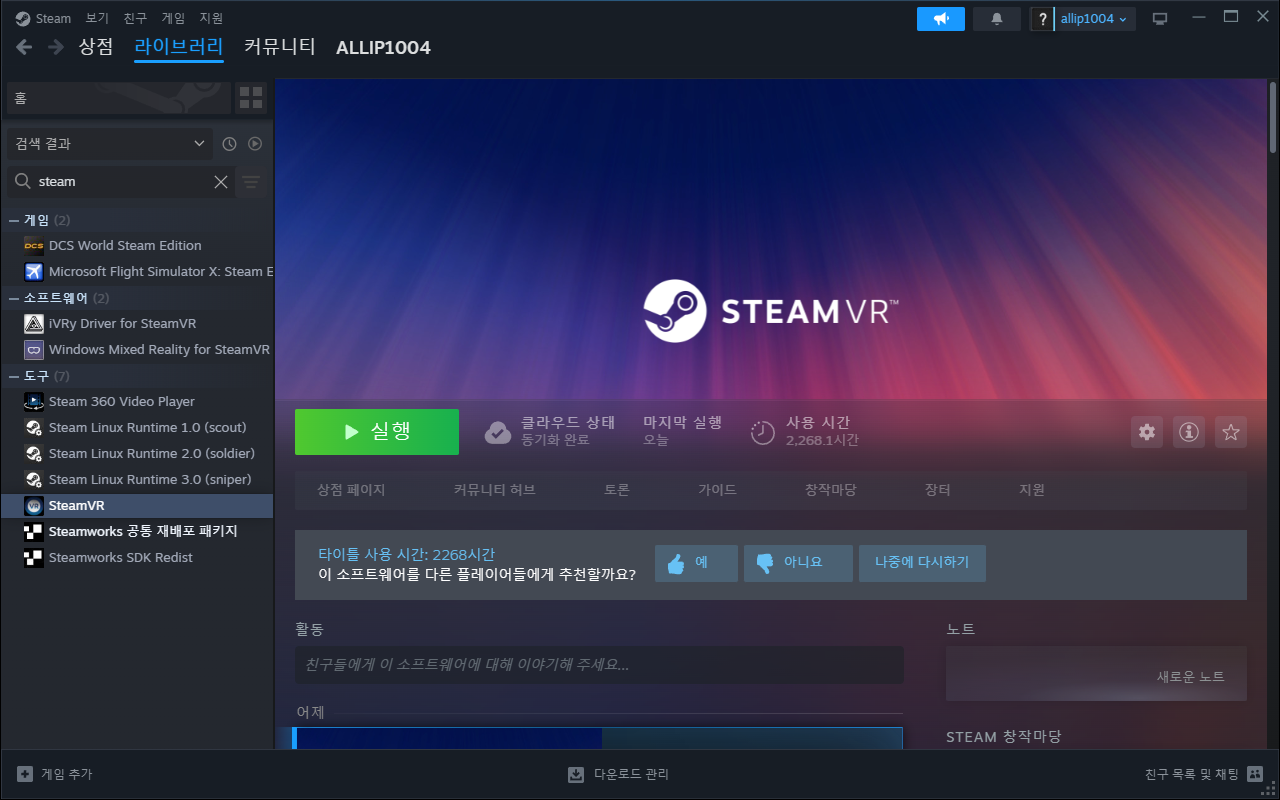Open SteamVR settings with the gear icon
The image size is (1280, 800).
click(x=1146, y=431)
